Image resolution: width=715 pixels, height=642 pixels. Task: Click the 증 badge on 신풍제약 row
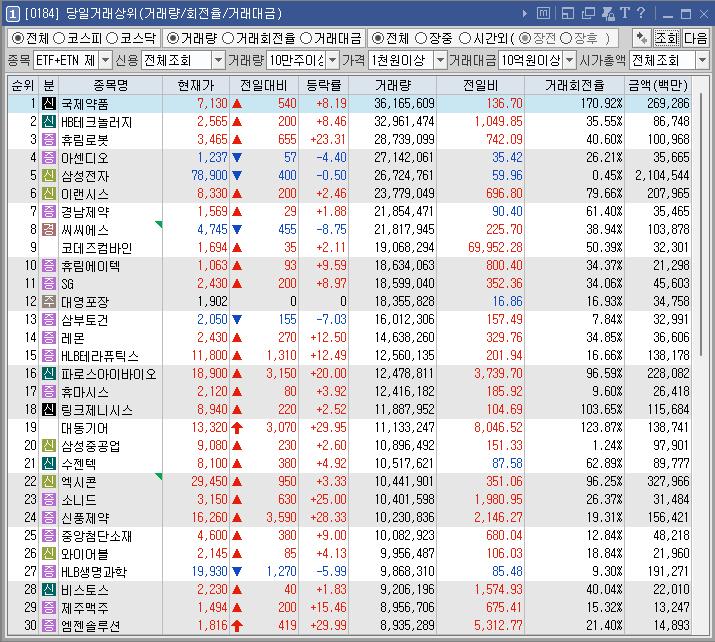(49, 518)
